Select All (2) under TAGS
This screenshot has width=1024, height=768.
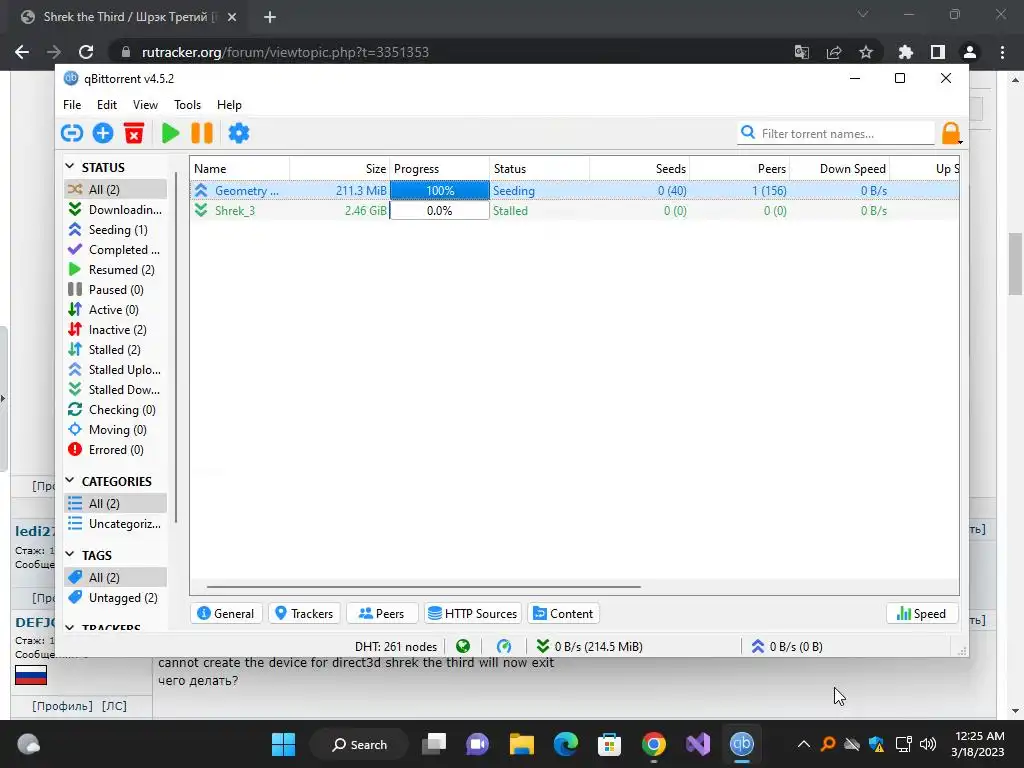click(x=116, y=577)
